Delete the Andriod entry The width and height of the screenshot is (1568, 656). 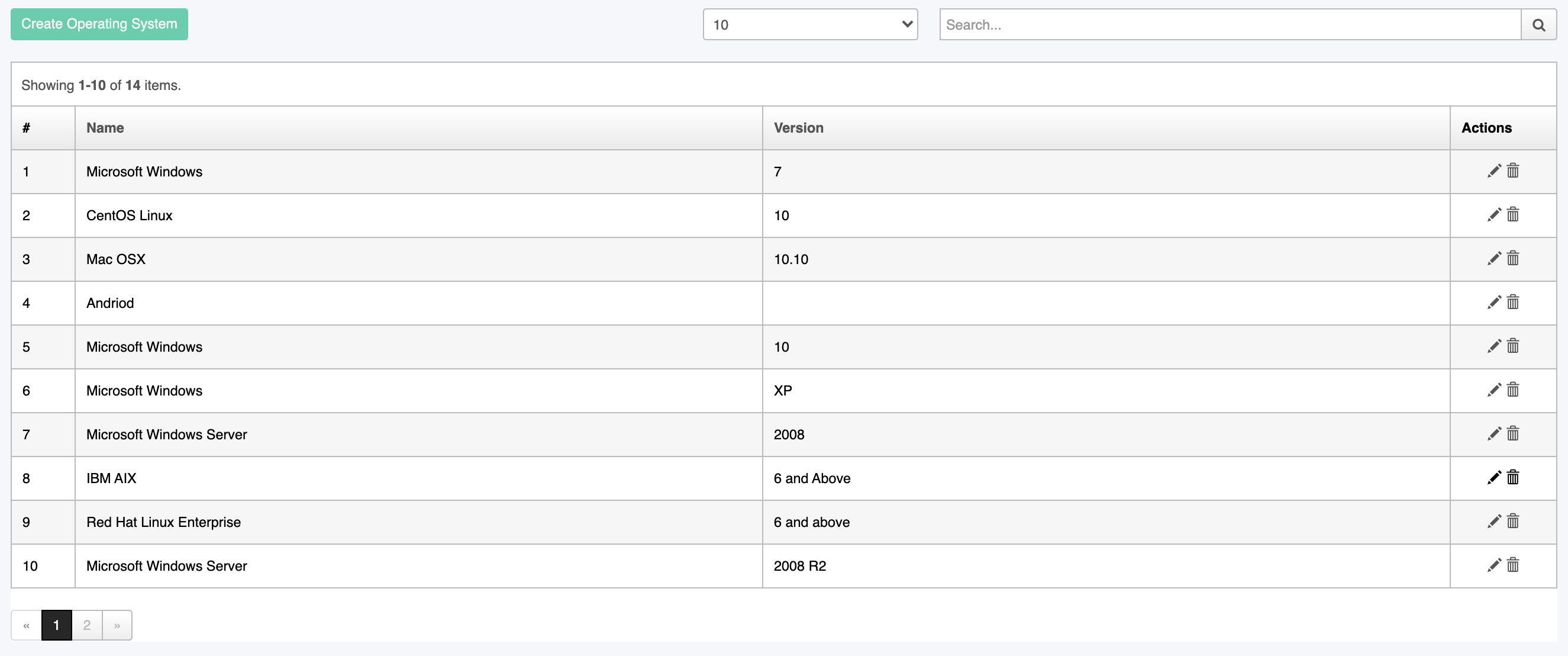point(1512,303)
